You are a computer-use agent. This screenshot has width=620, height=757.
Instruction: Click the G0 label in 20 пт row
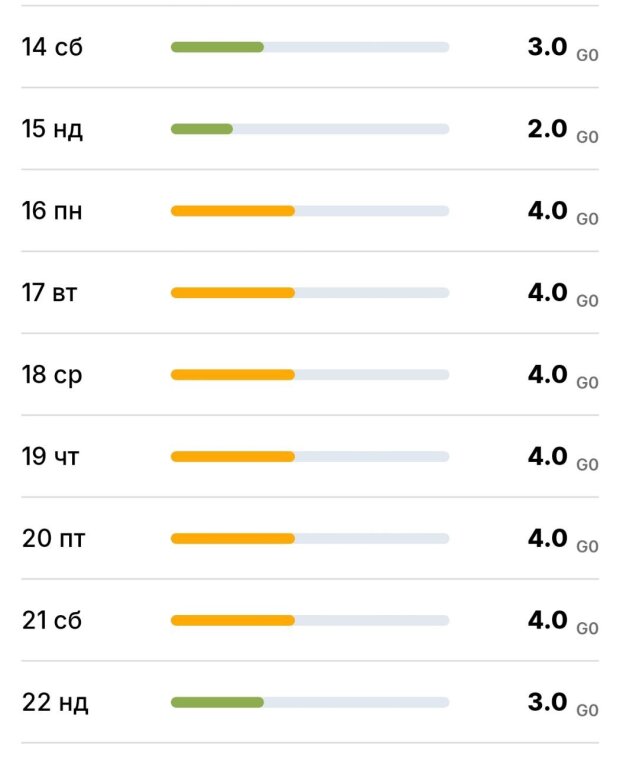click(x=587, y=547)
